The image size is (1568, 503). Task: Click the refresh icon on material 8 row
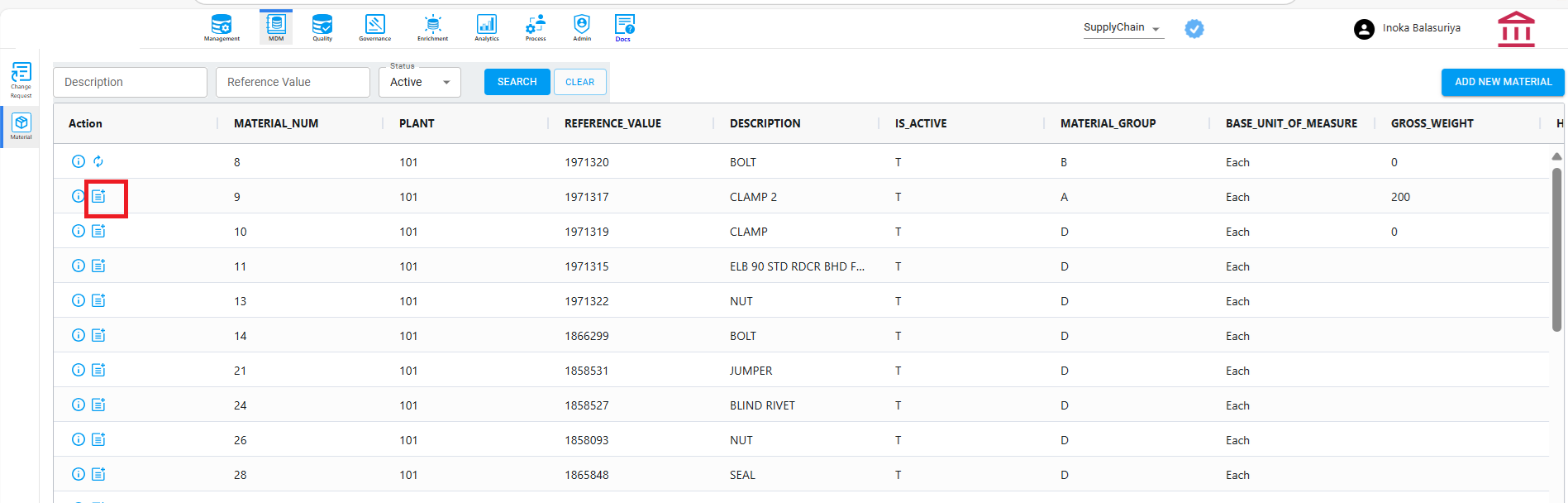pyautogui.click(x=98, y=161)
